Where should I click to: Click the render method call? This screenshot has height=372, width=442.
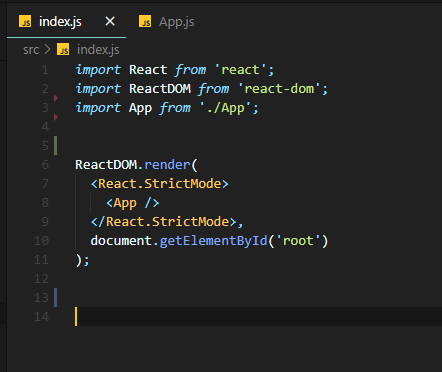(x=167, y=165)
